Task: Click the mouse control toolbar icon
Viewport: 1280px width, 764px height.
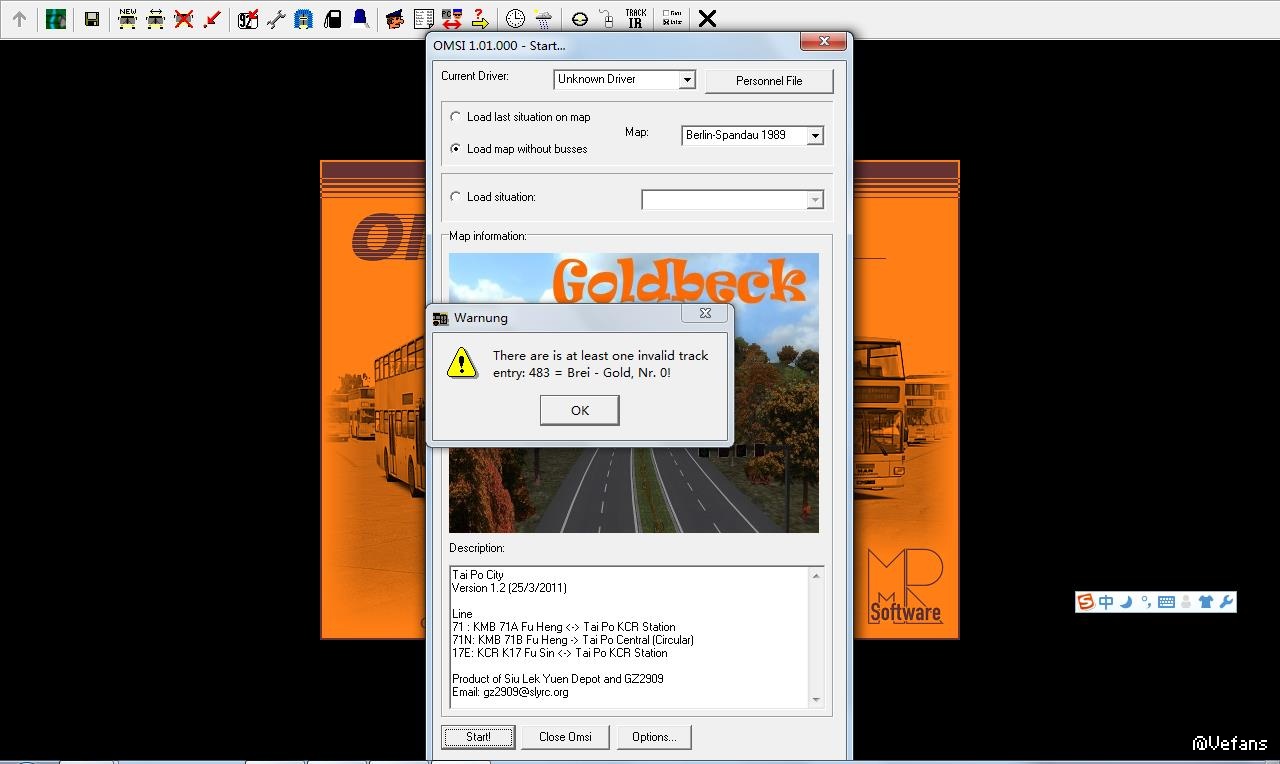Action: point(607,19)
